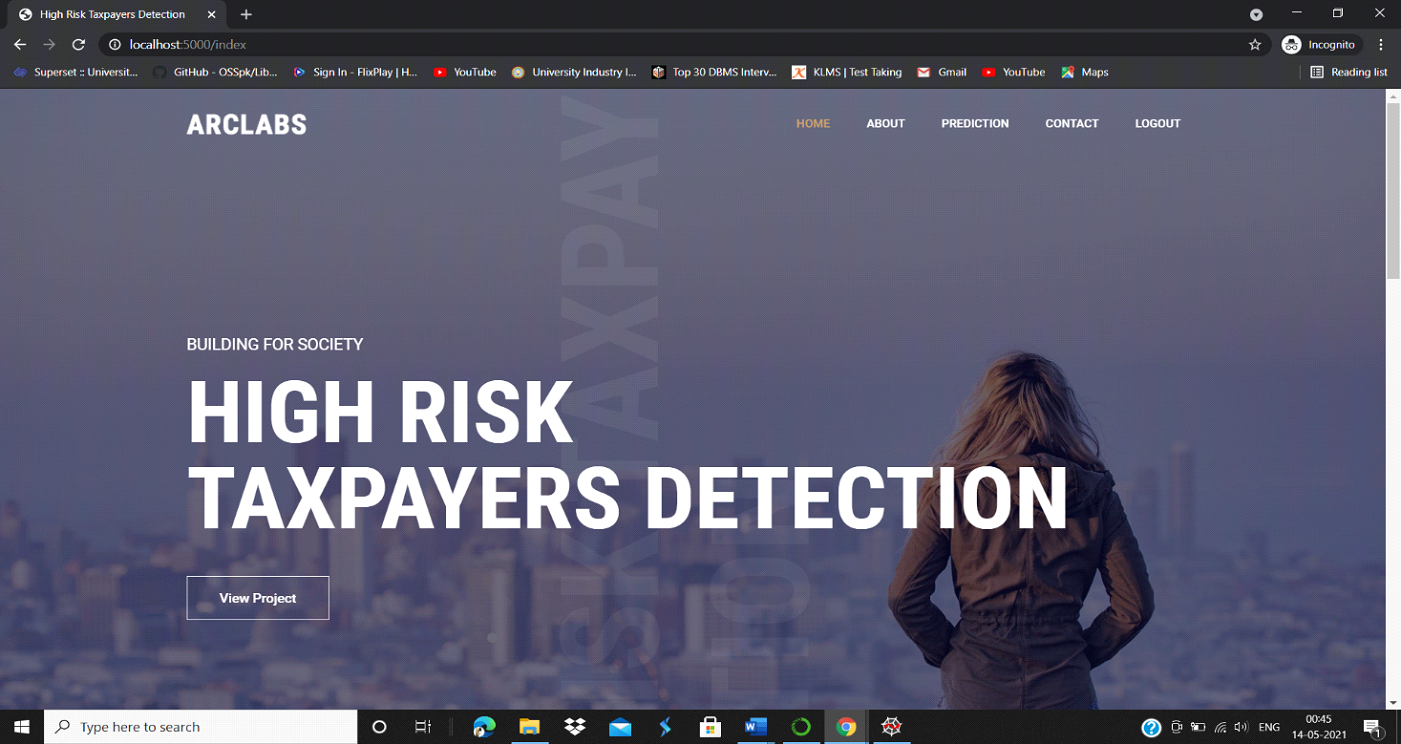Select the High Risk Taxpayers Detection tab
The width and height of the screenshot is (1401, 744).
point(110,14)
